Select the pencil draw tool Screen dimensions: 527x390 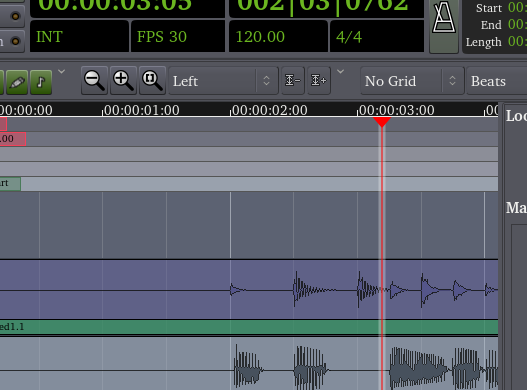pos(17,82)
